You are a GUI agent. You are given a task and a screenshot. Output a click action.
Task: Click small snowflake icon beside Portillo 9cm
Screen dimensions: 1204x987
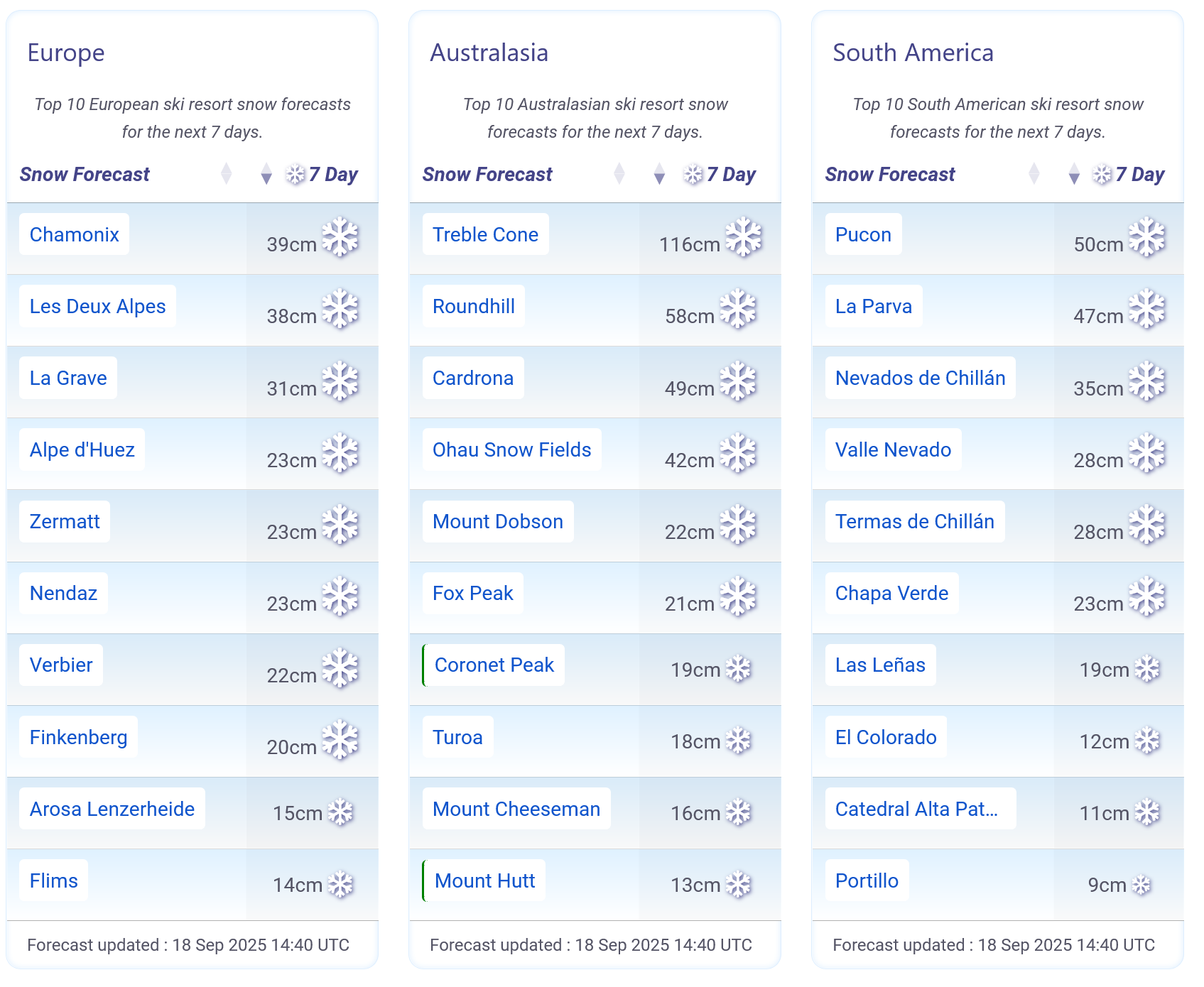click(x=1141, y=885)
